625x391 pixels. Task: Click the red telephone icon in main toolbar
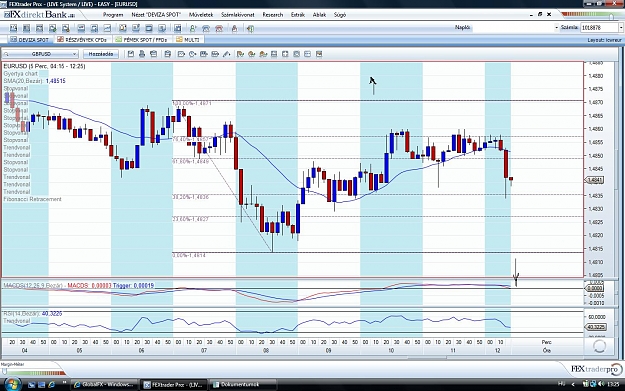coord(219,28)
